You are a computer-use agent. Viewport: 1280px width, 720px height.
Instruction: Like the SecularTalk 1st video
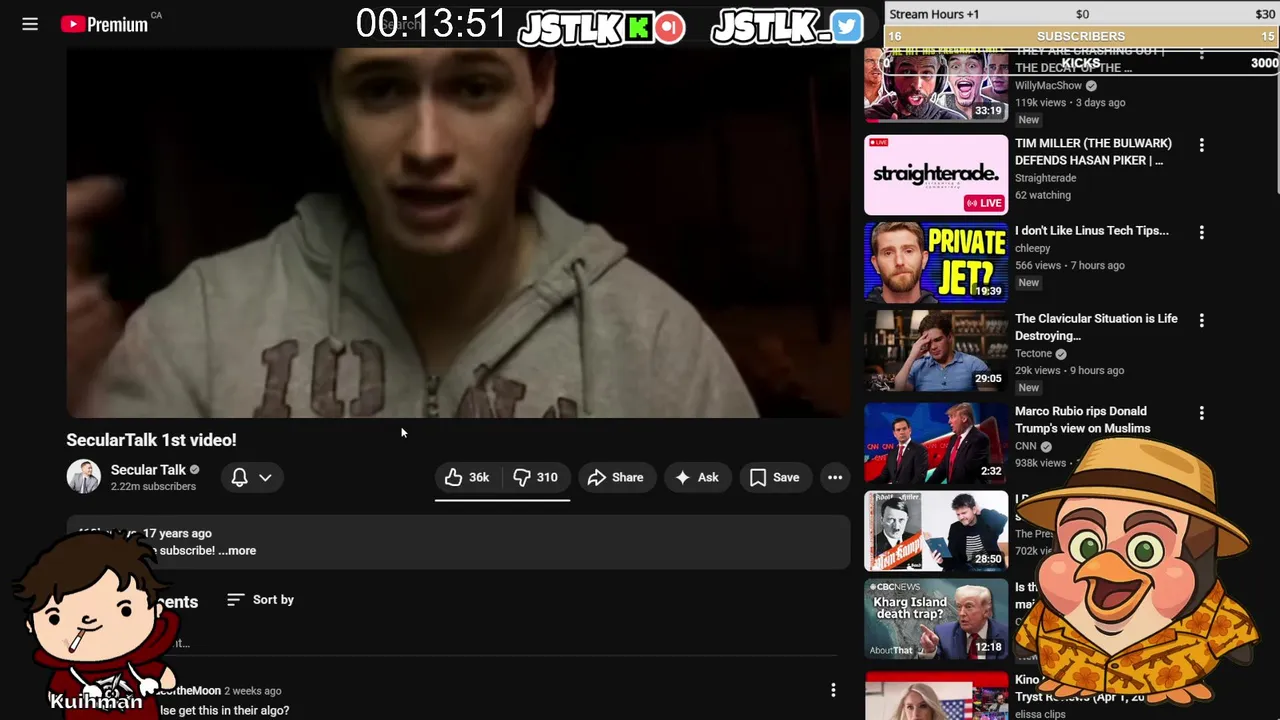[467, 478]
